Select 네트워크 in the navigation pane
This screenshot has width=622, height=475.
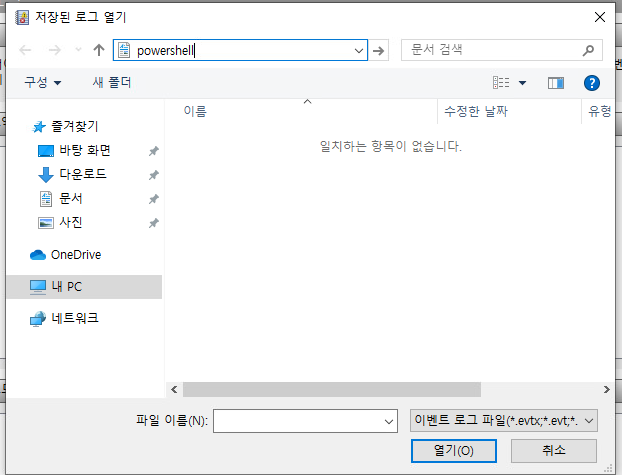74,318
